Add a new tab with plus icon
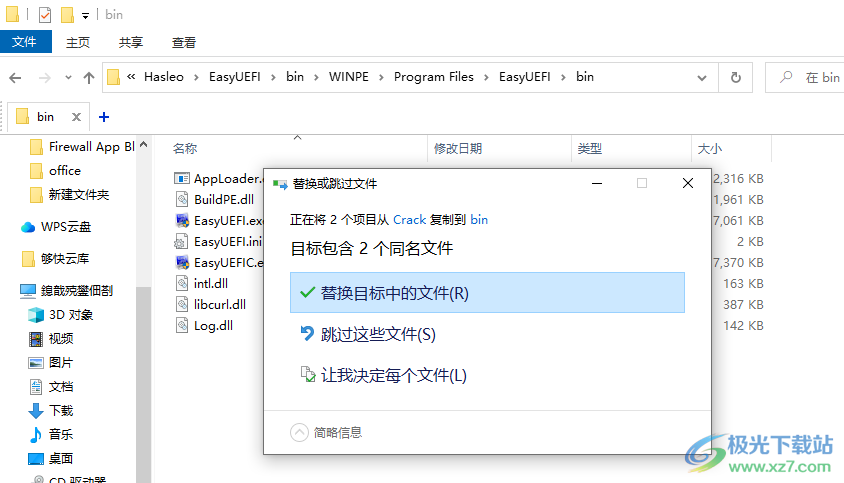844x483 pixels. click(x=104, y=117)
